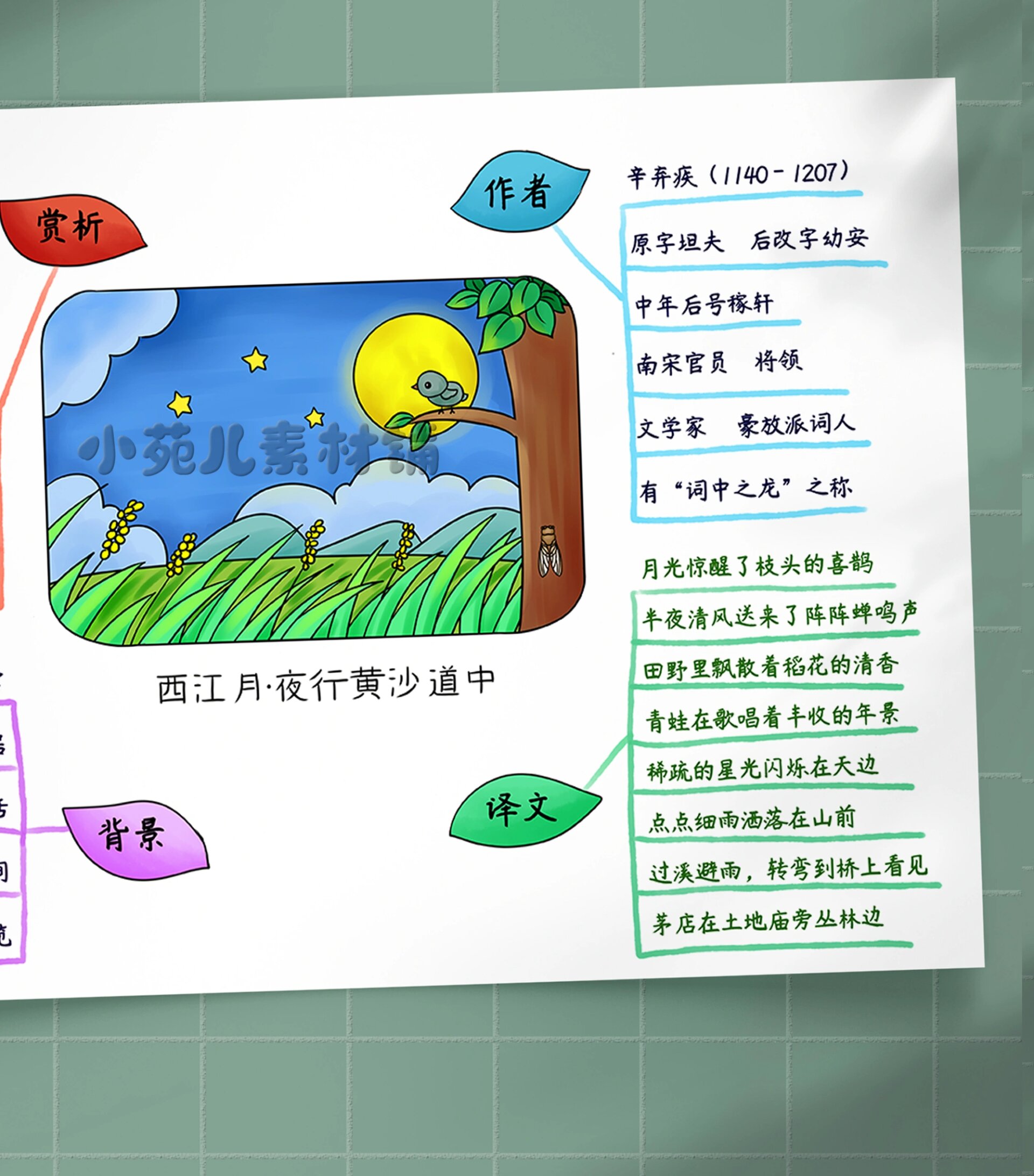
Task: Click the text 有"词中之龙"之称
Action: tap(746, 489)
